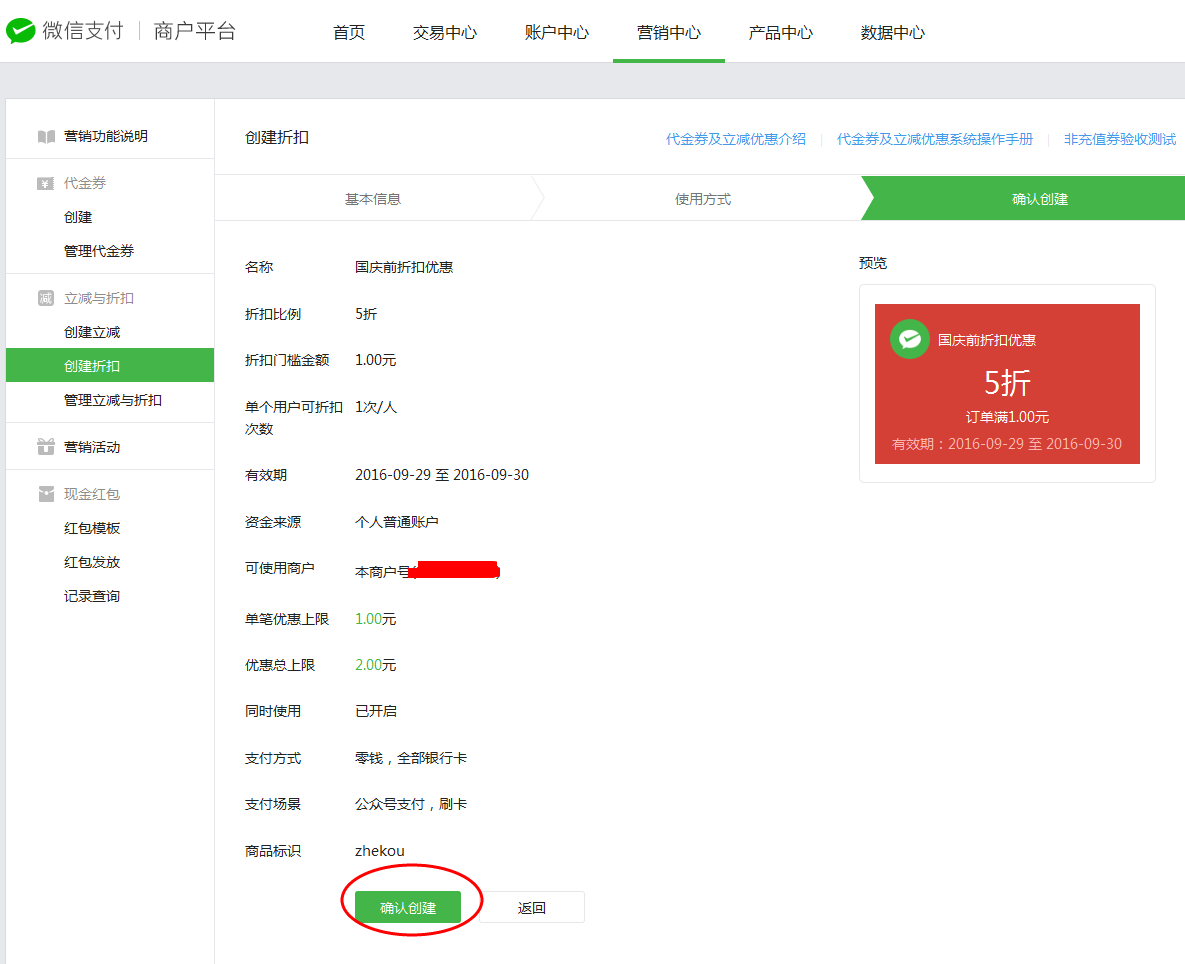This screenshot has height=964, width=1185.
Task: Go to 产品中心 tab
Action: tap(781, 32)
